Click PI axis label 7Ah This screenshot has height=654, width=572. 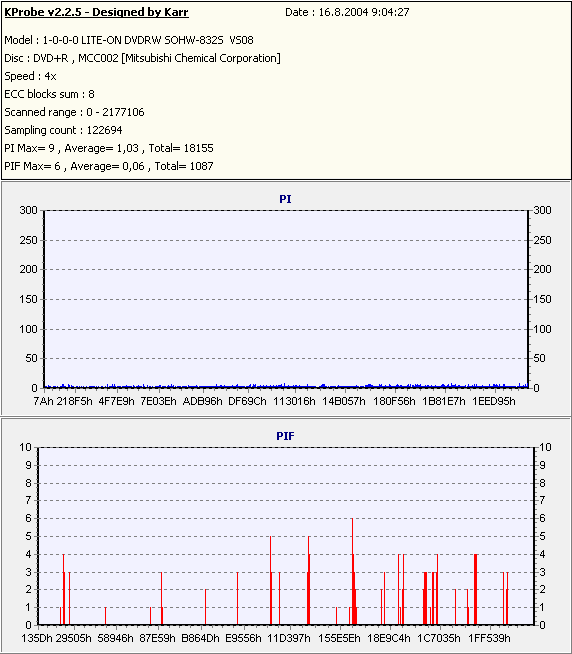43,401
